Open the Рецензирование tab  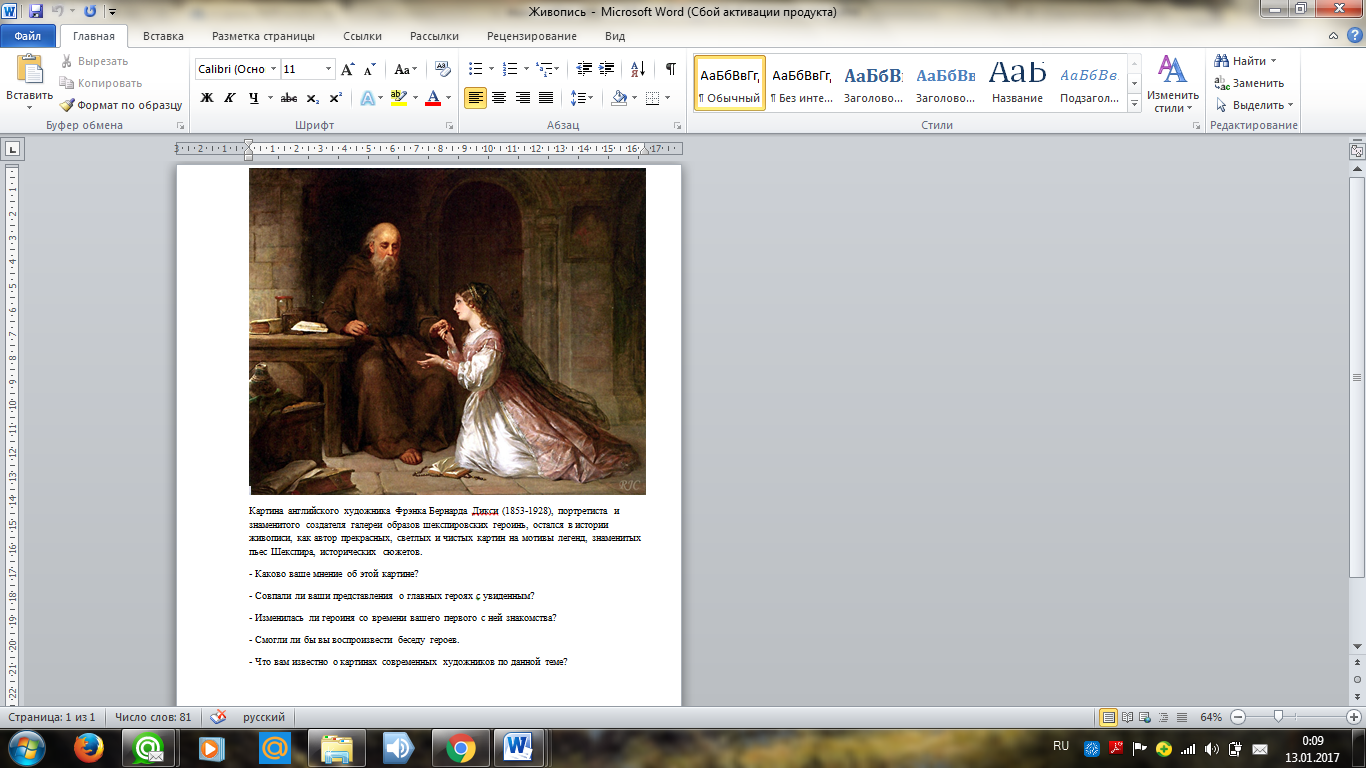tap(531, 36)
